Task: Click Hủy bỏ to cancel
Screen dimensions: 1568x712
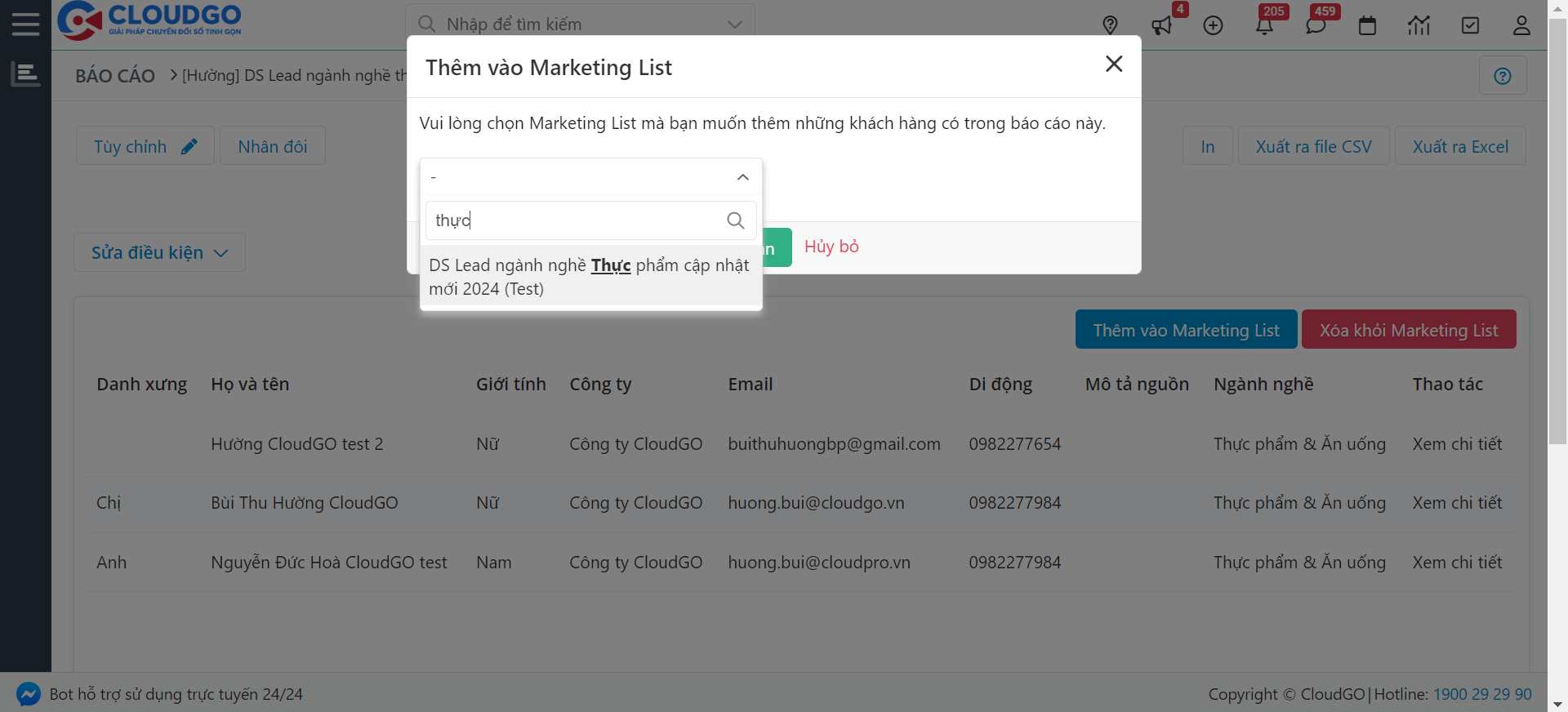Action: click(x=831, y=247)
